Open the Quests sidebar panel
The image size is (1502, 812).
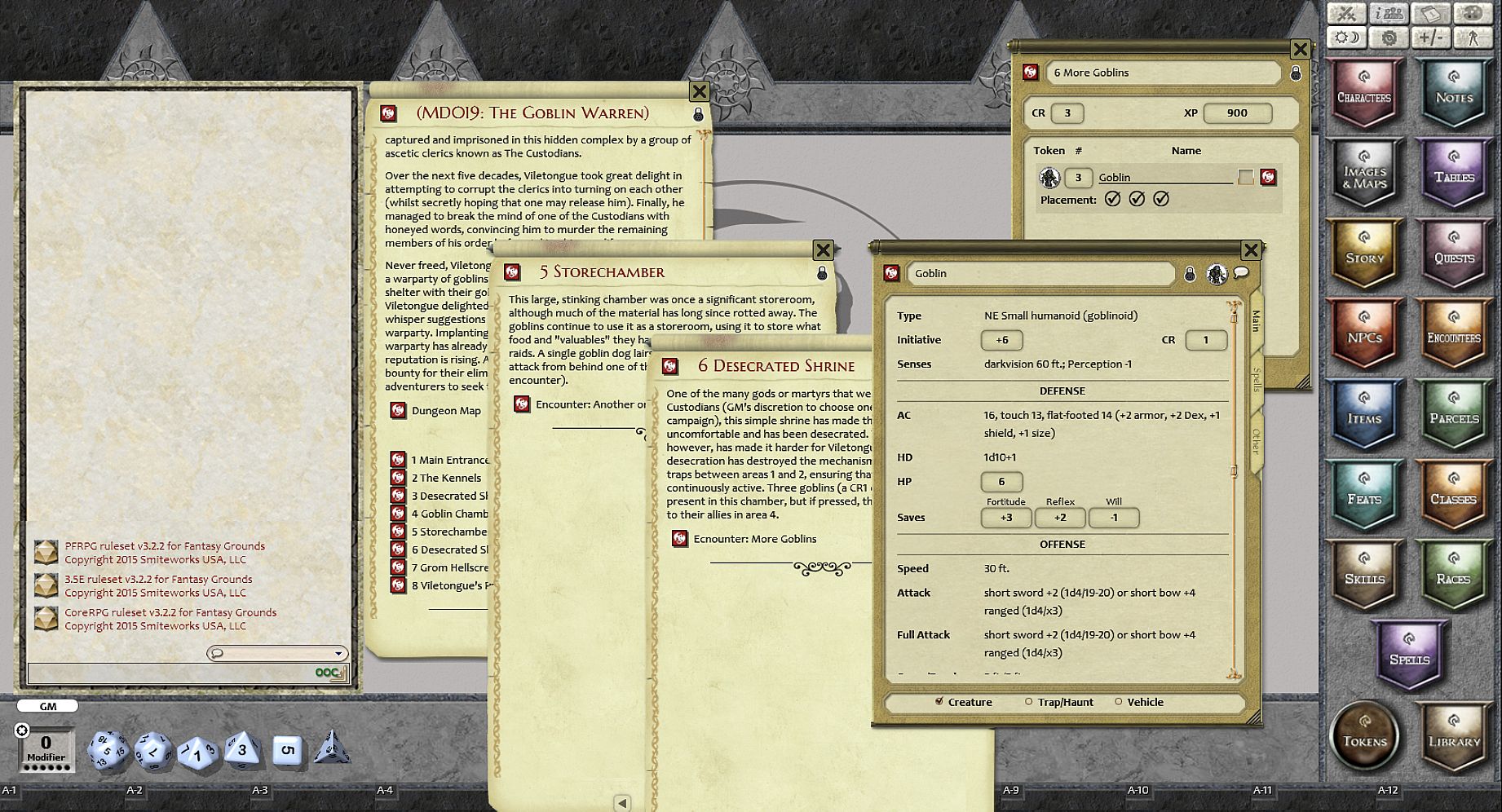click(1454, 255)
